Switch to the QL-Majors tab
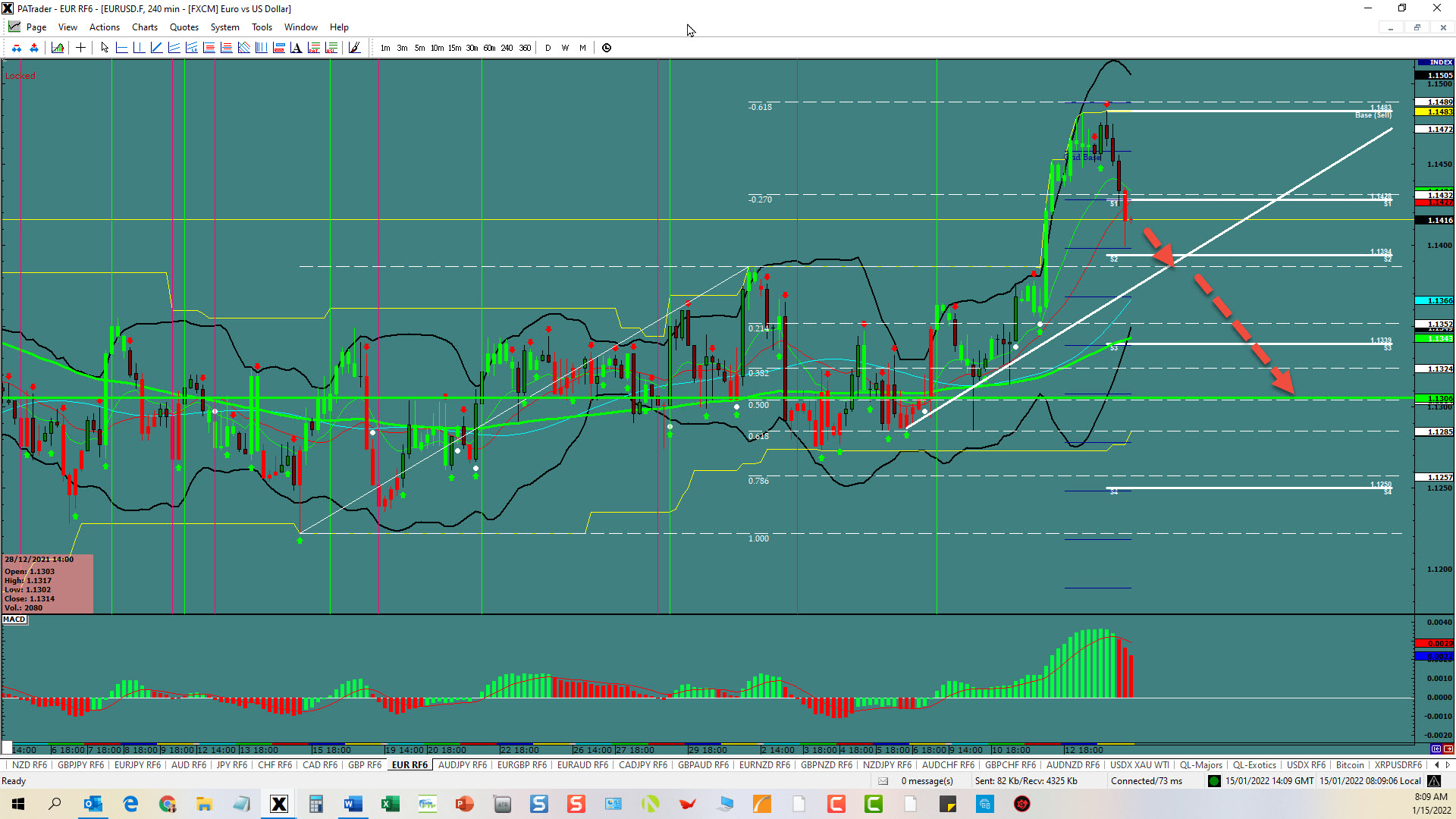 [x=1201, y=765]
